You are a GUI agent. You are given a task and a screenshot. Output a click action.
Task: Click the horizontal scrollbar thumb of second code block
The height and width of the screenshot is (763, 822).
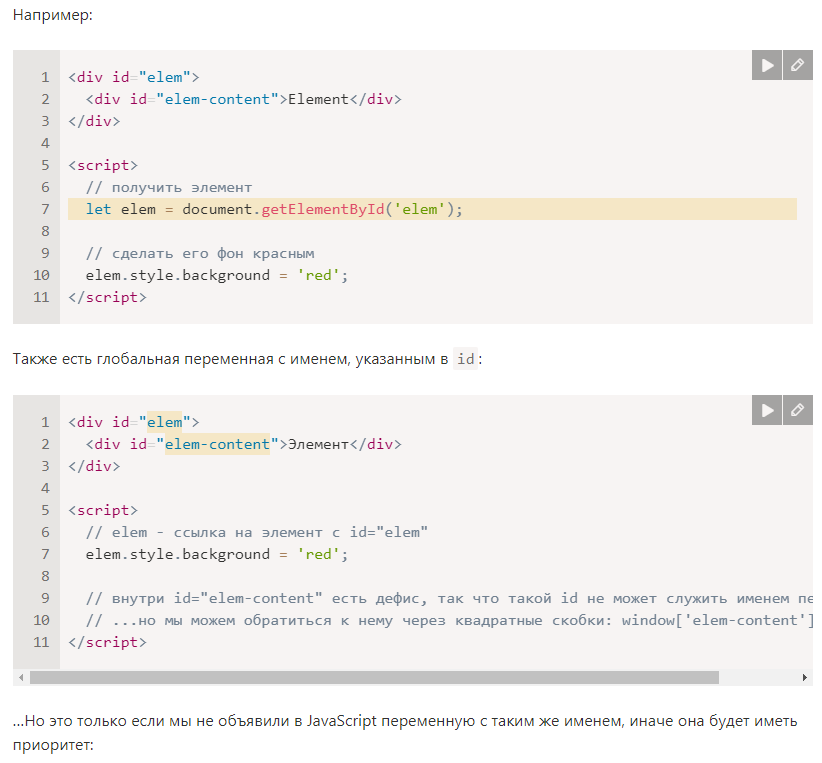374,678
